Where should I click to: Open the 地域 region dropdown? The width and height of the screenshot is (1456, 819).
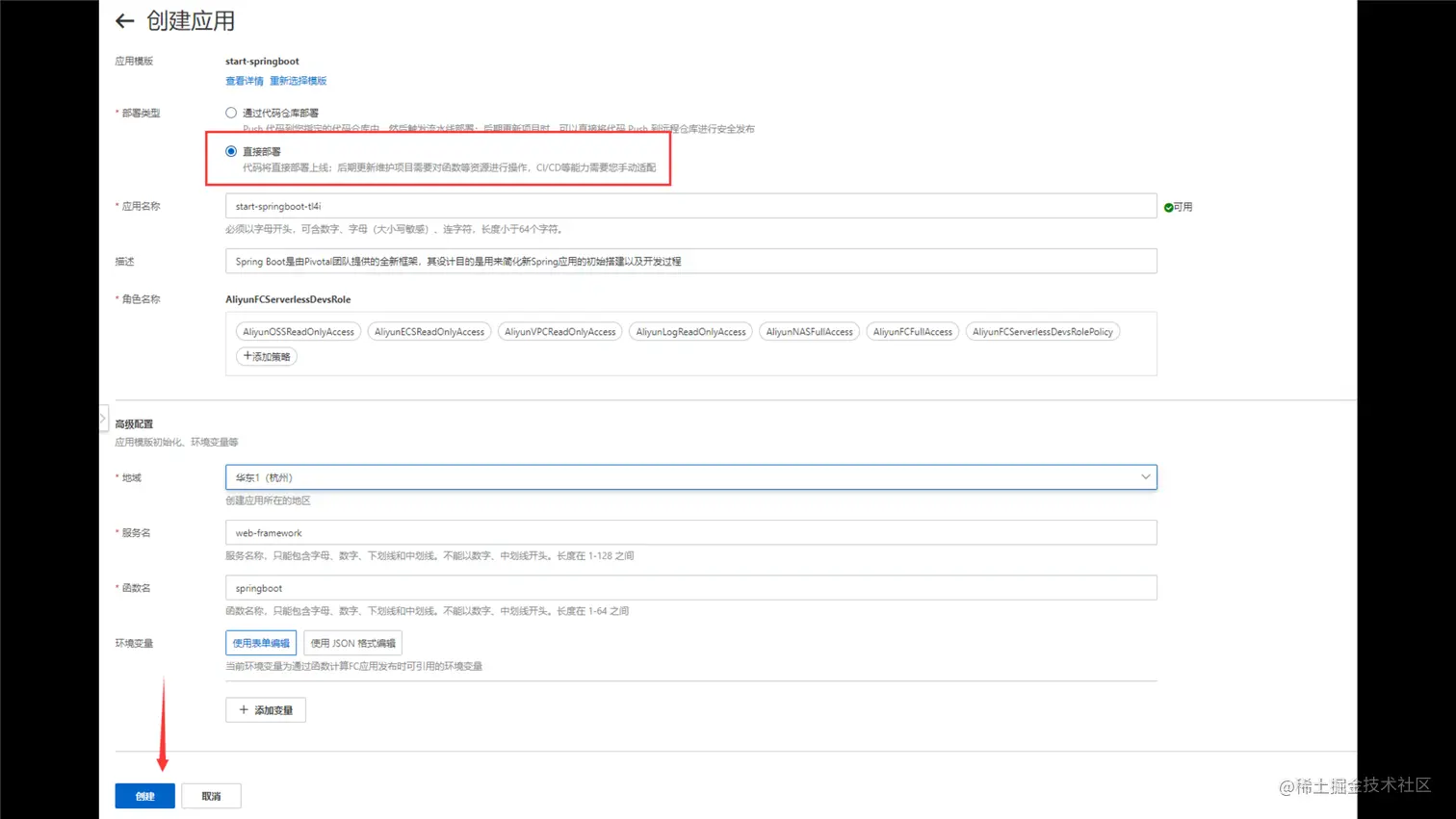point(690,477)
